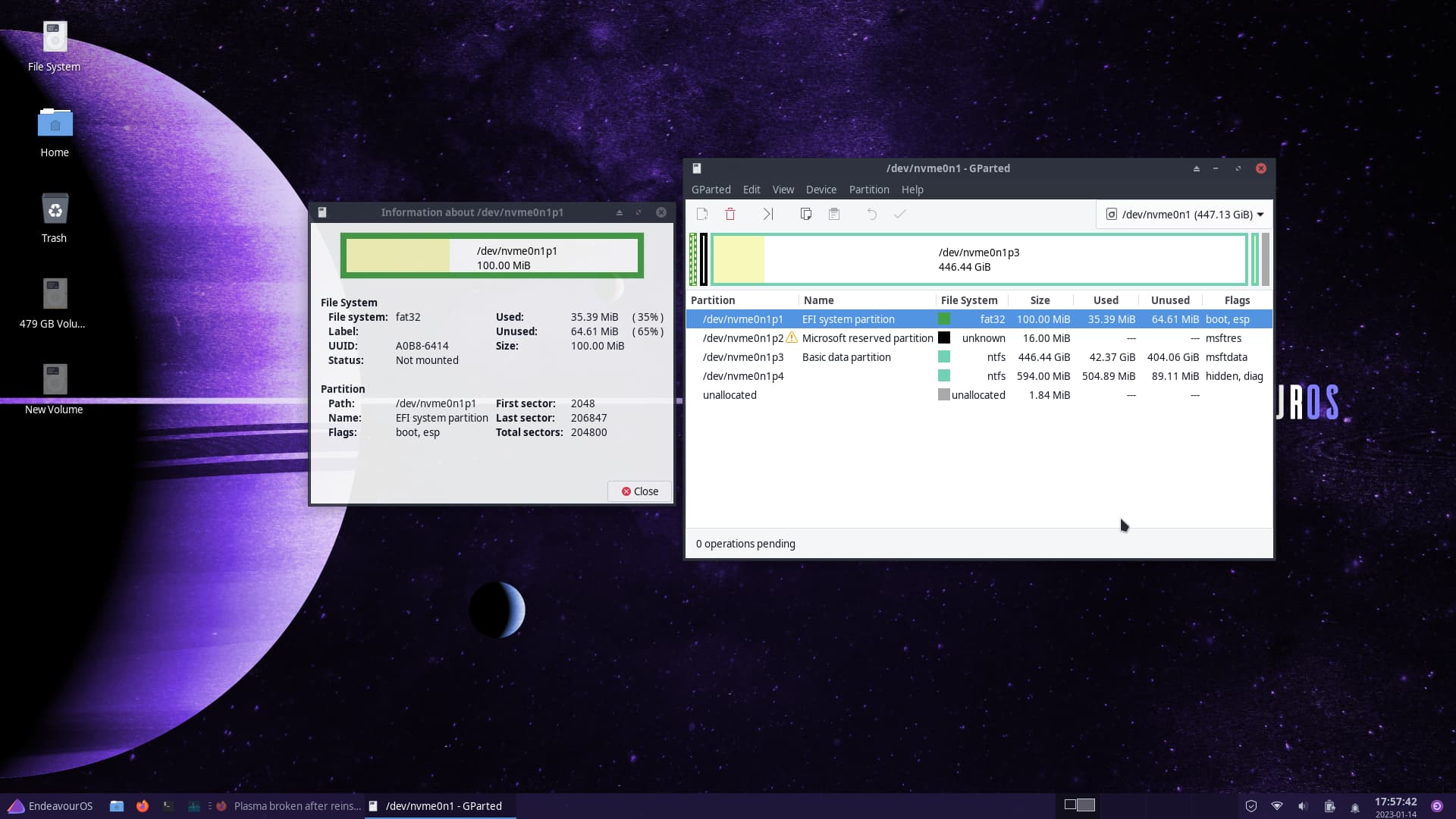Click the green fat32 color swatch
The image size is (1456, 819).
pos(944,319)
